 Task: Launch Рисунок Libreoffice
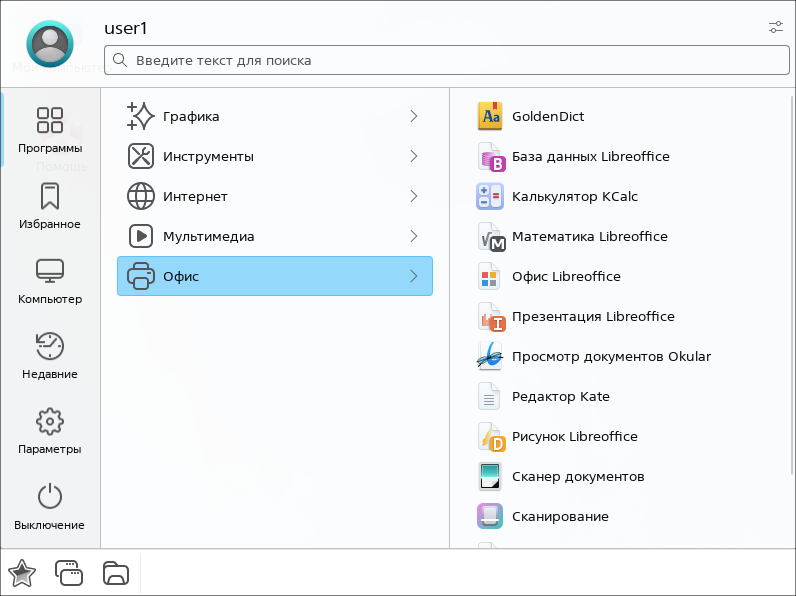click(x=574, y=436)
